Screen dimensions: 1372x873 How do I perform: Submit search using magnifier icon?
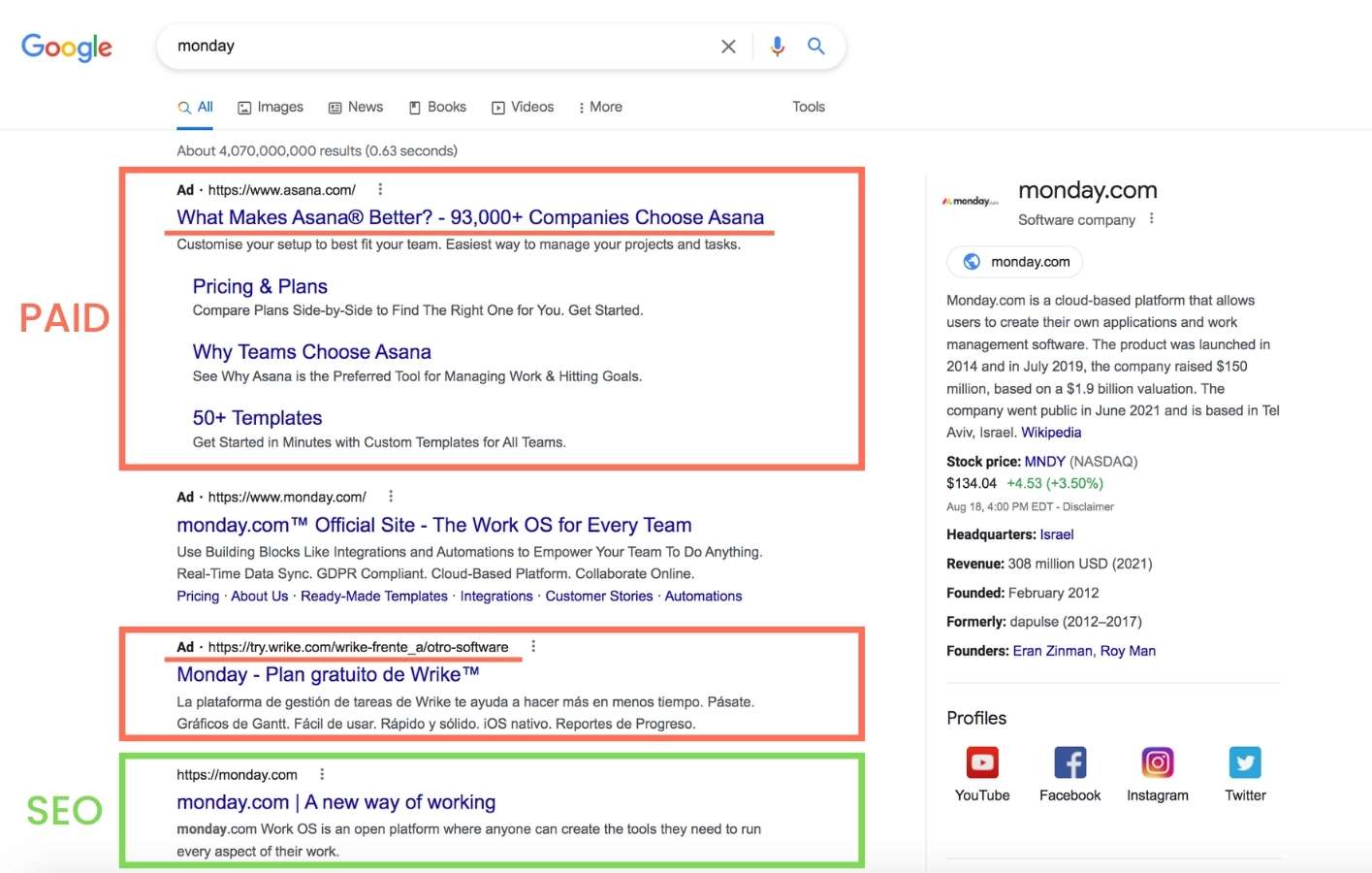click(816, 47)
